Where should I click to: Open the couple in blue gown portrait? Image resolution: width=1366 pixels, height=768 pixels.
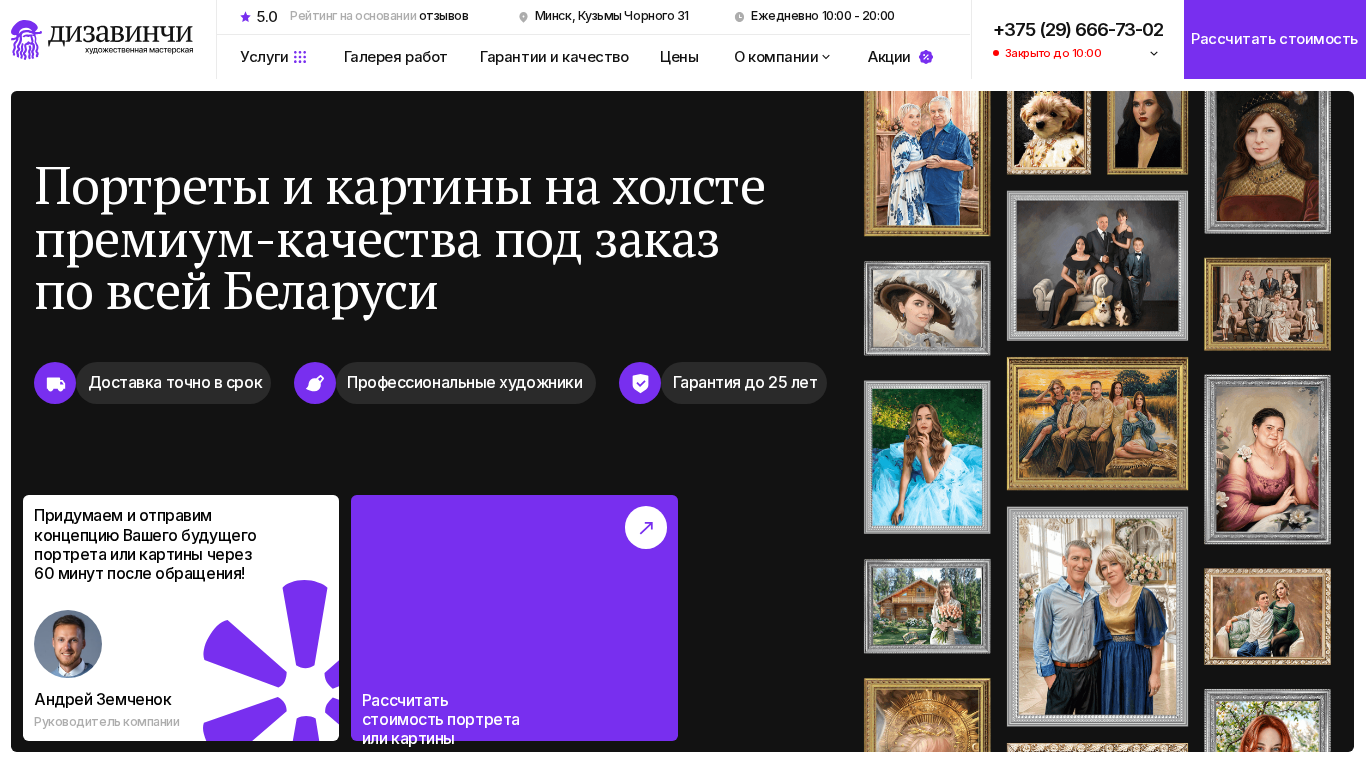1097,616
